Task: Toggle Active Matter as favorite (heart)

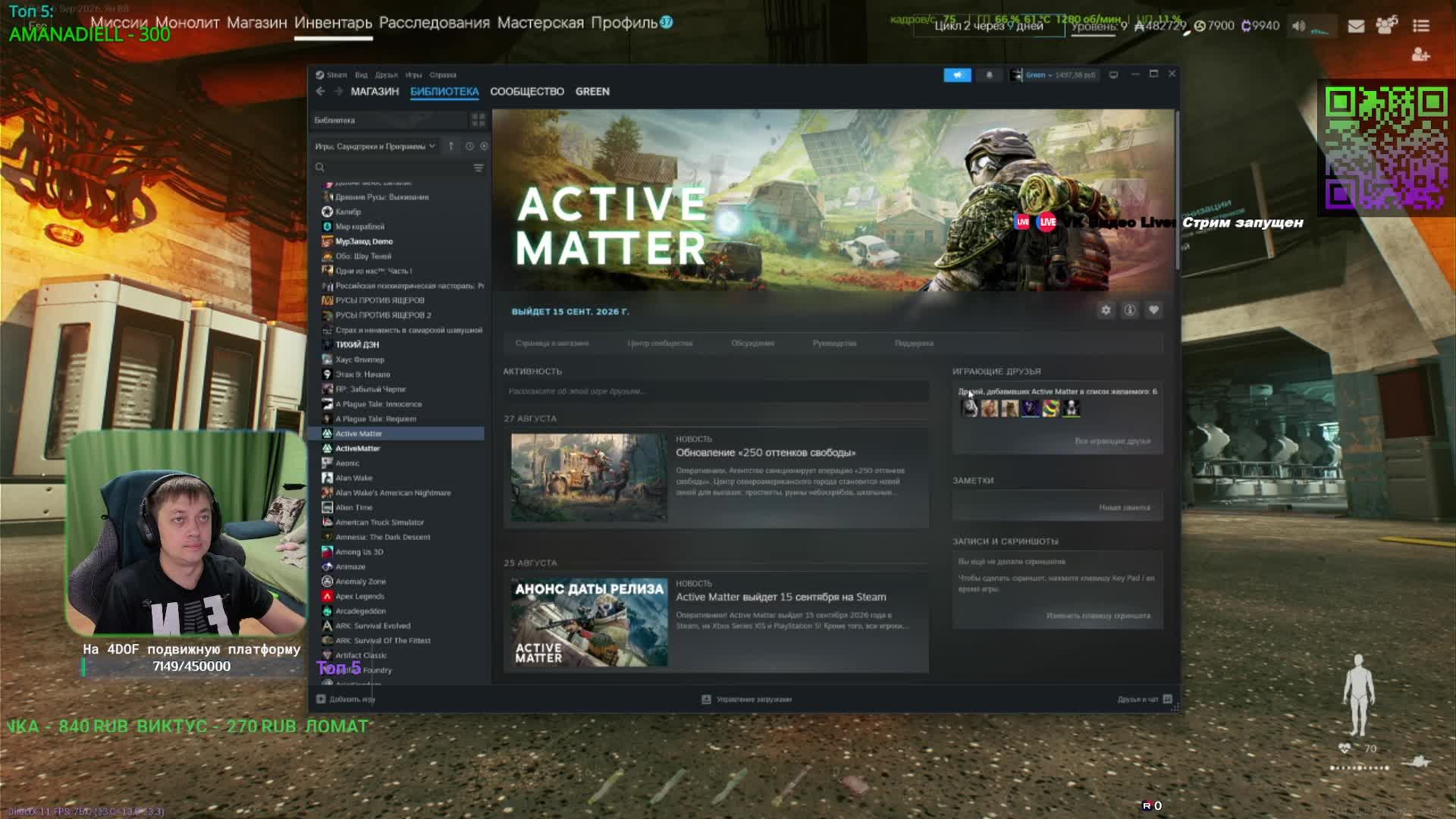Action: (x=1153, y=310)
